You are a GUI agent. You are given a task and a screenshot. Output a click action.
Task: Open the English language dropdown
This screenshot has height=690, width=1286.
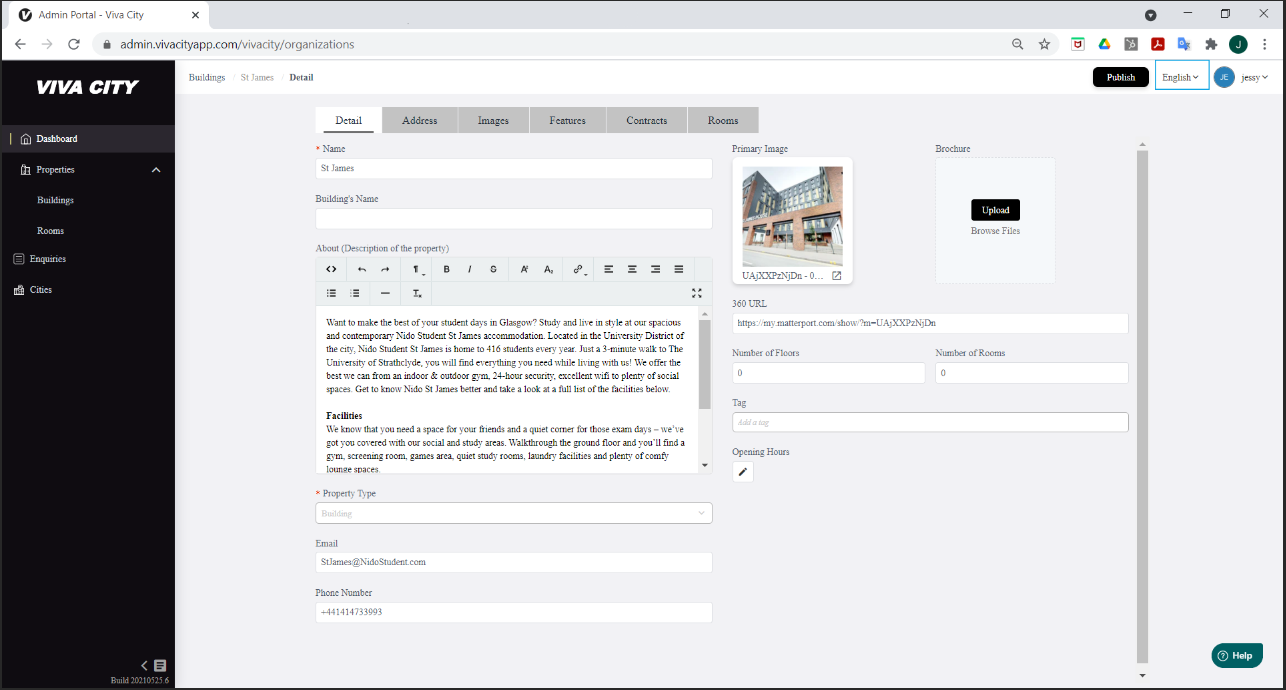[x=1181, y=77]
